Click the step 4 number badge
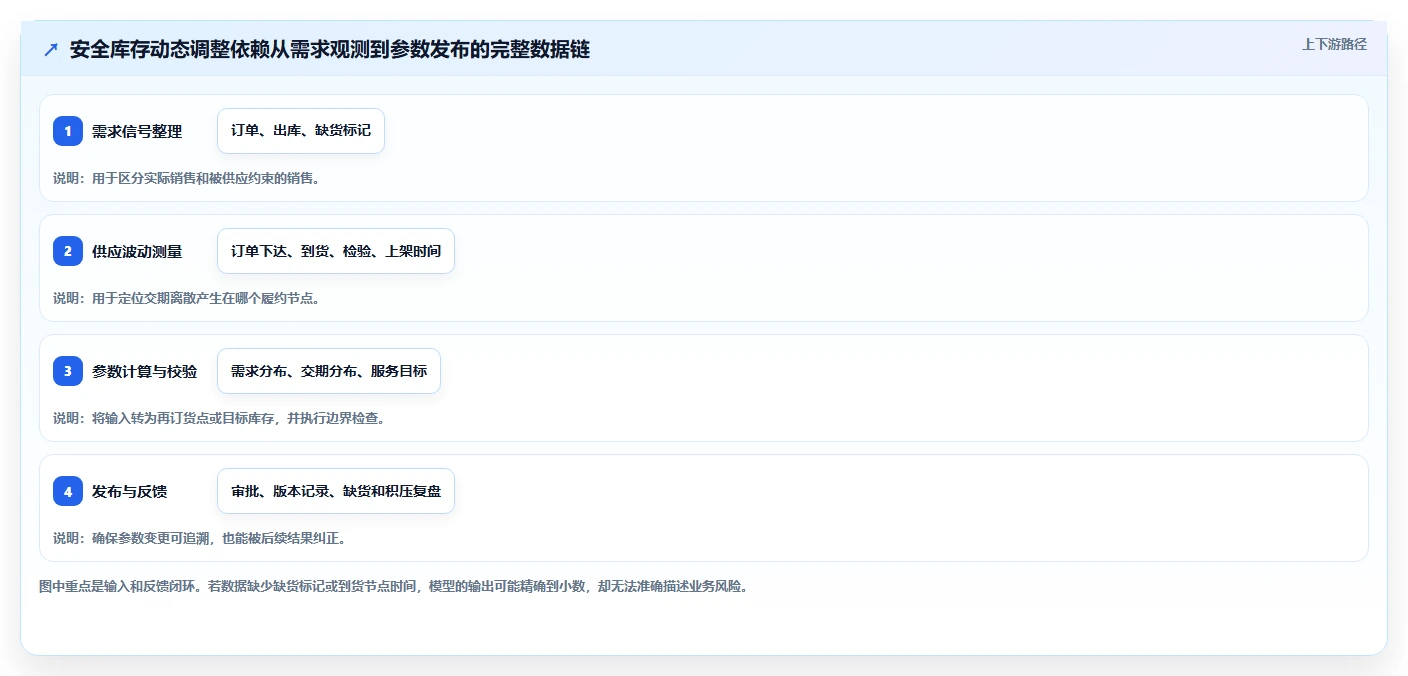Image resolution: width=1408 pixels, height=676 pixels. click(x=68, y=491)
